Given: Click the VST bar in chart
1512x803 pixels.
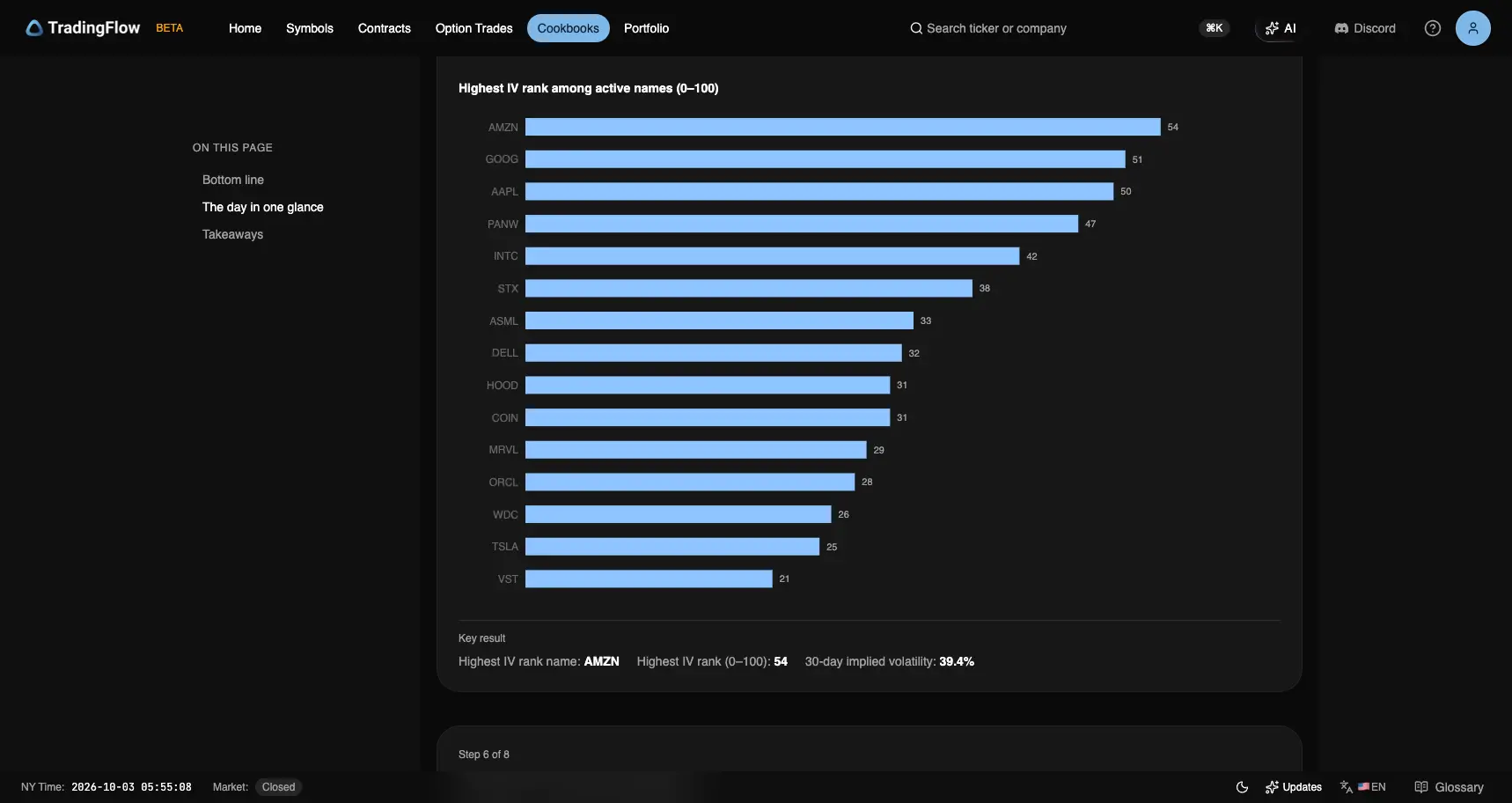Looking at the screenshot, I should pyautogui.click(x=649, y=578).
